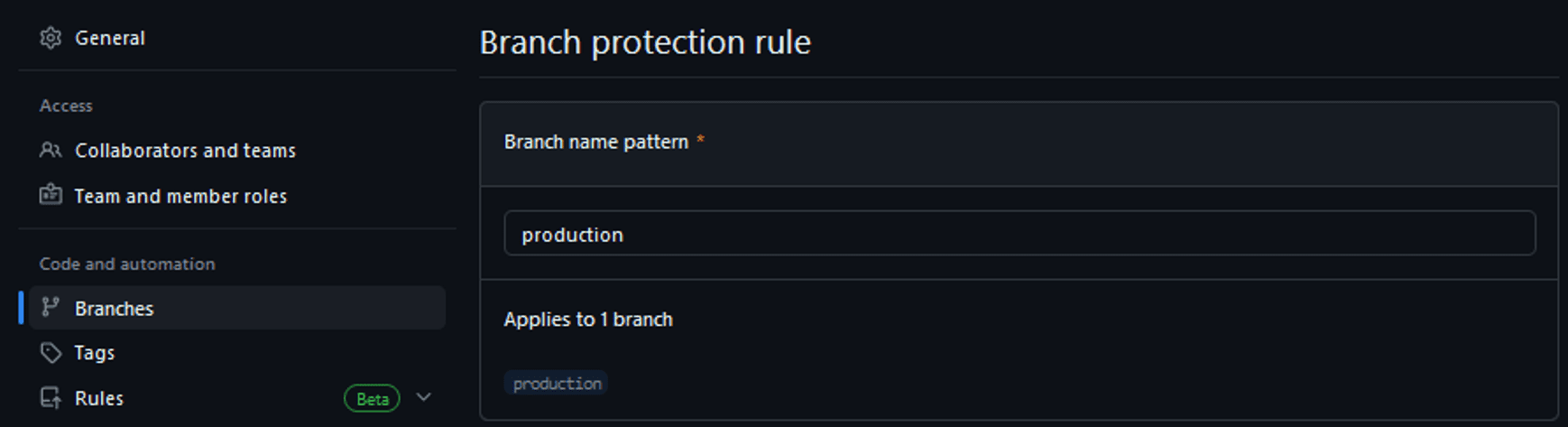Click the Applies to 1 branch text

click(587, 320)
